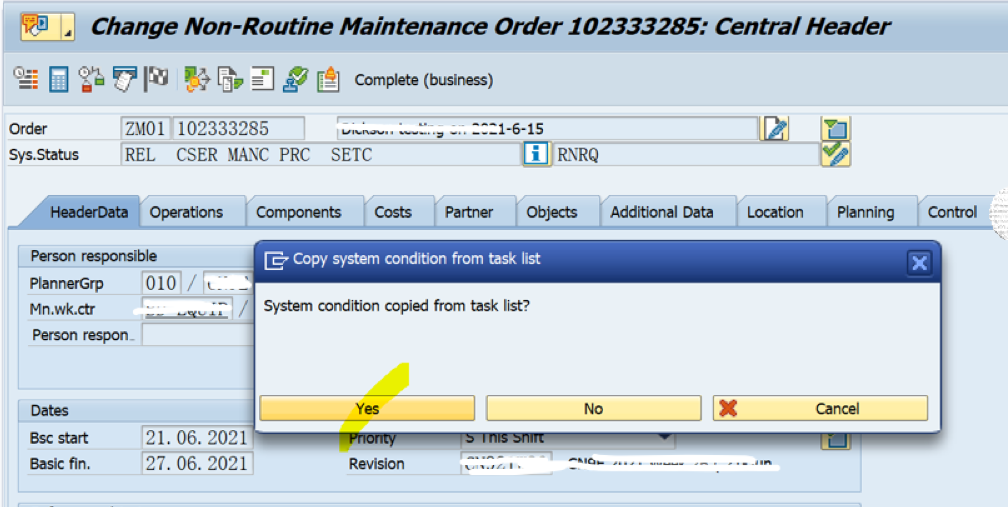1008x507 pixels.
Task: Click the white list sheet toolbar icon
Action: coord(262,79)
